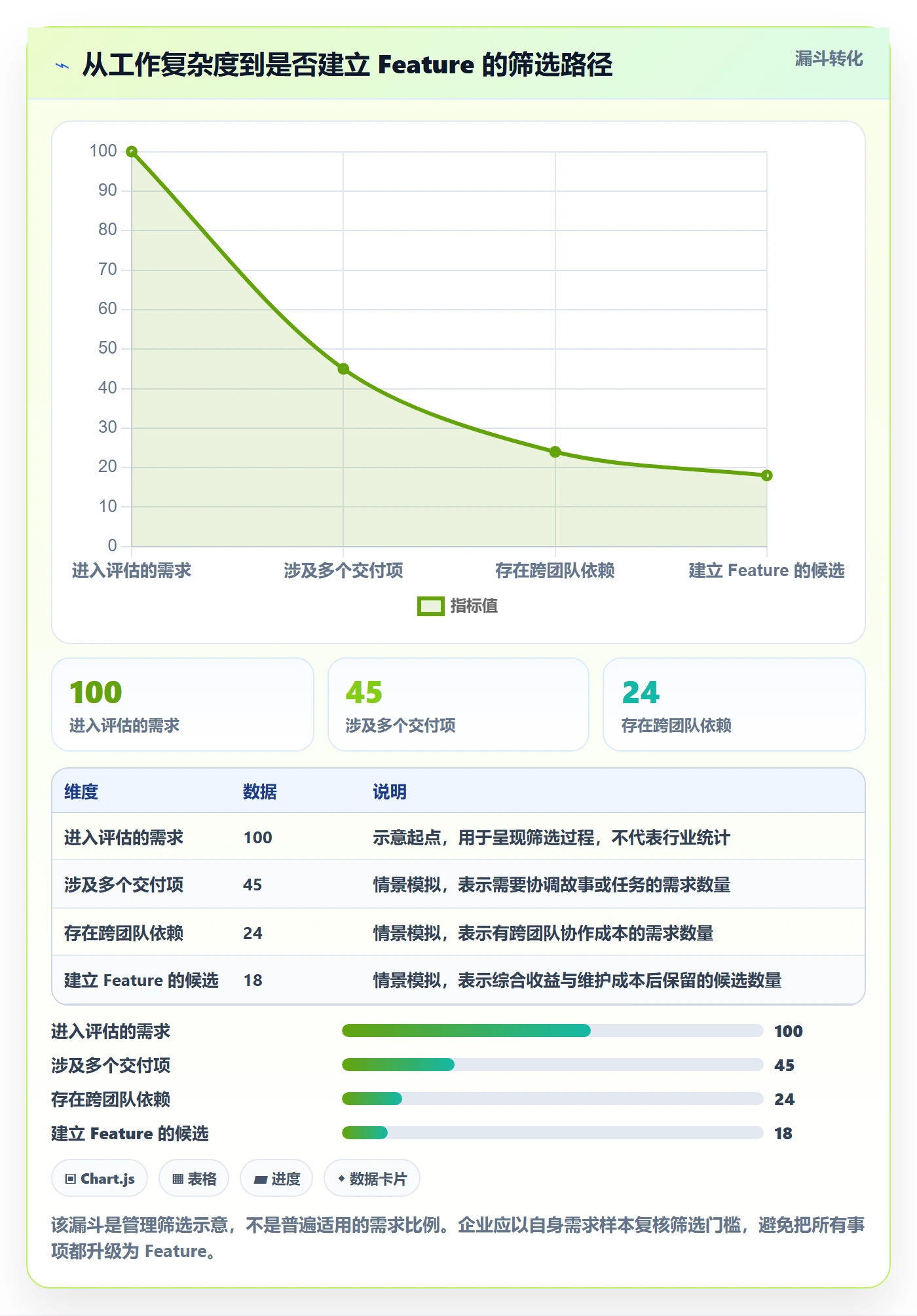This screenshot has height=1316, width=917.
Task: Click table value 24 in 数据 column
Action: click(x=253, y=933)
